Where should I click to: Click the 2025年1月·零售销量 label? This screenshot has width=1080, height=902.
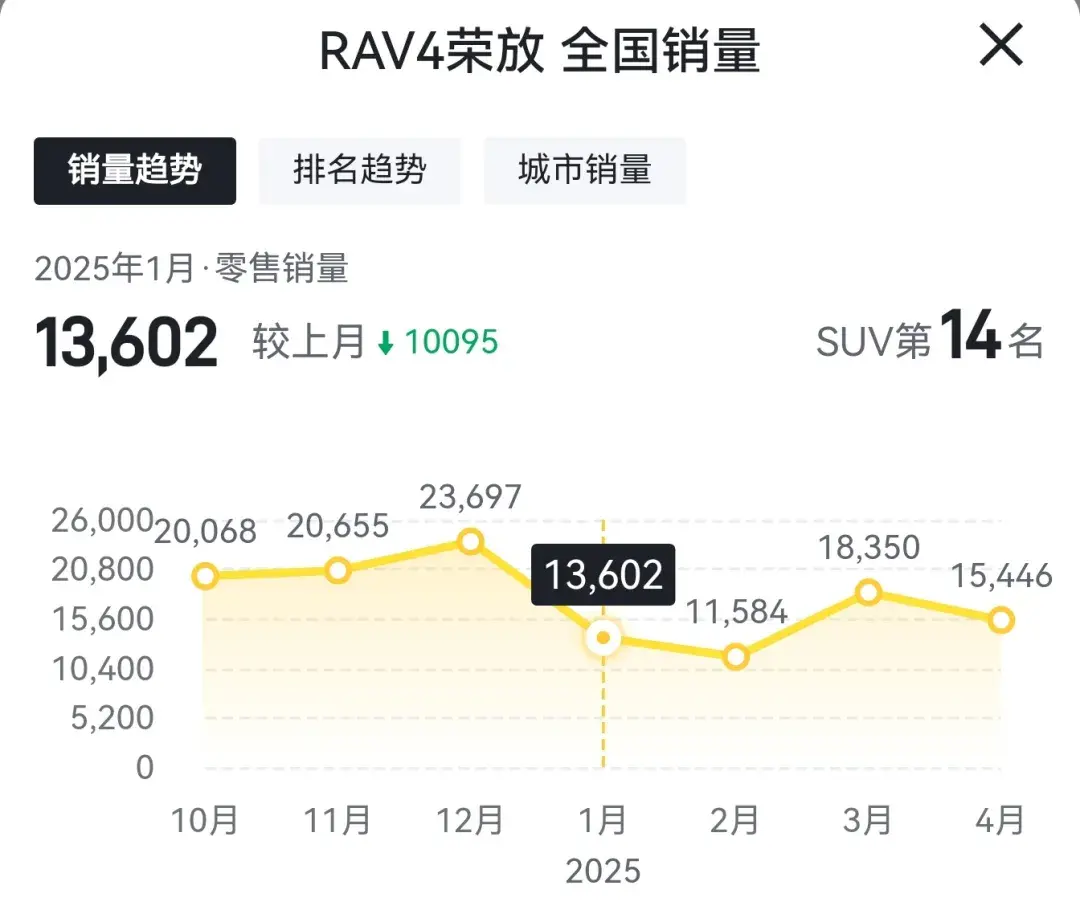pyautogui.click(x=191, y=268)
